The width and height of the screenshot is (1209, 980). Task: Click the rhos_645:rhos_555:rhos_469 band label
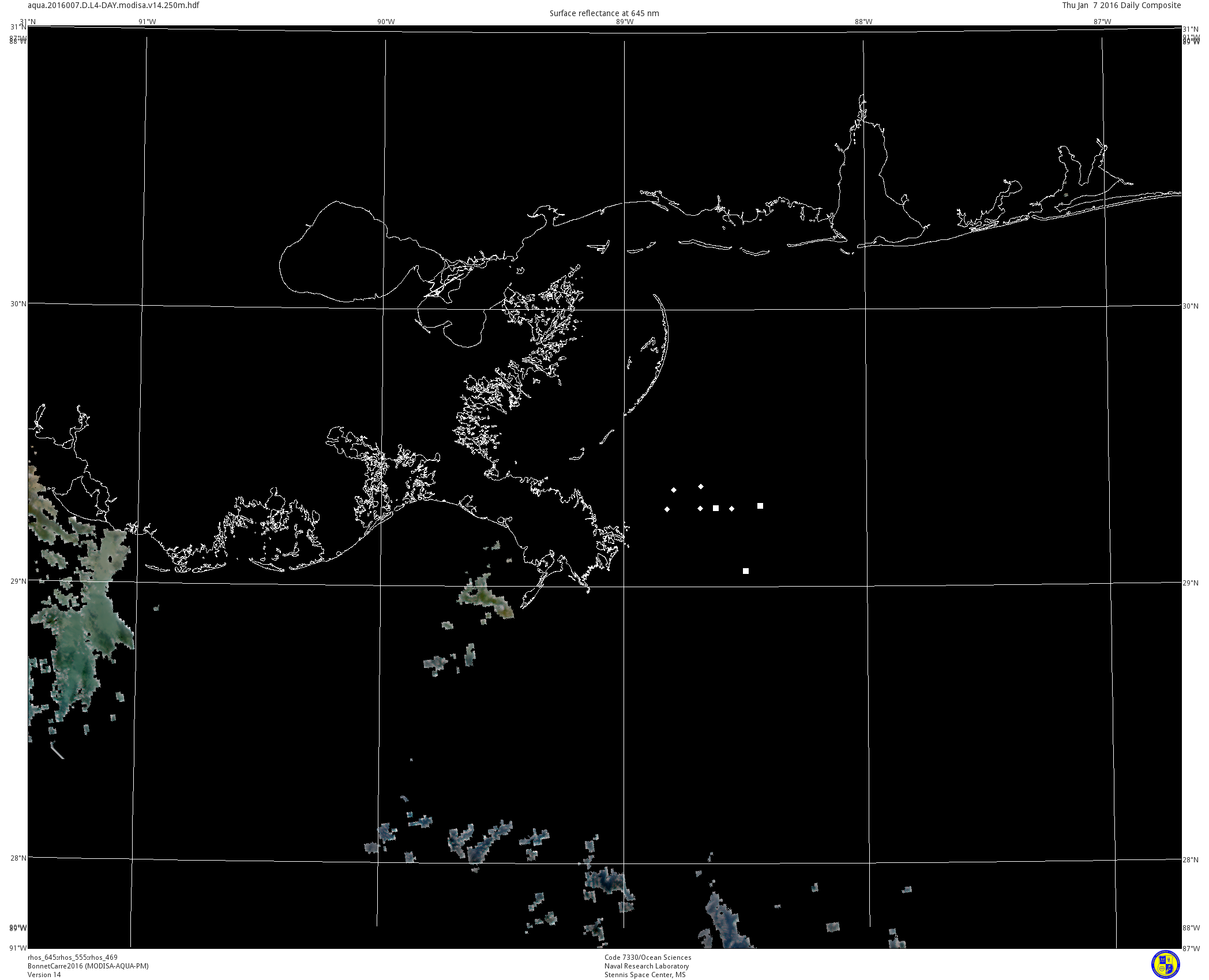tap(73, 958)
